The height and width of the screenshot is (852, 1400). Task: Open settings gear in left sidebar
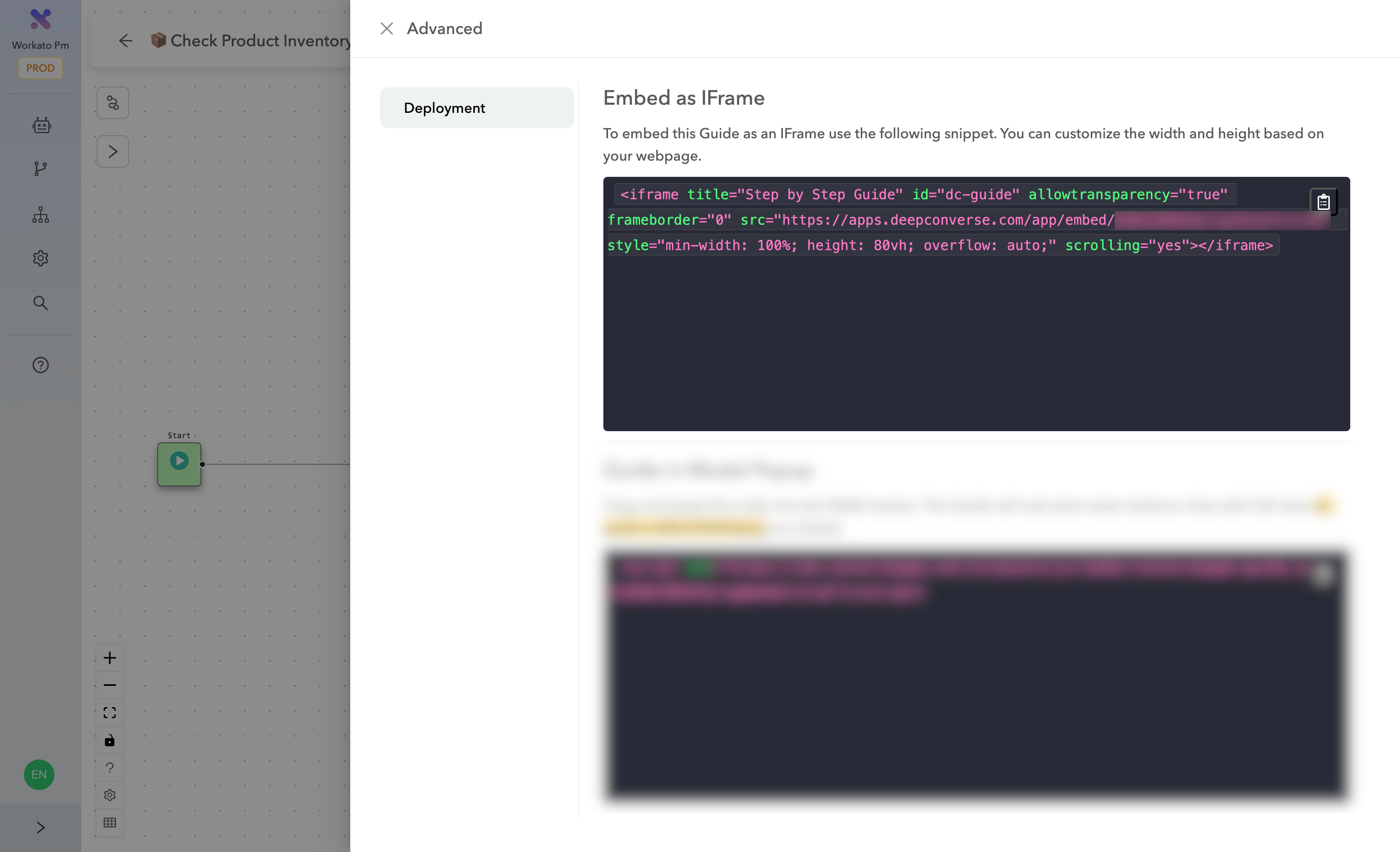(40, 258)
